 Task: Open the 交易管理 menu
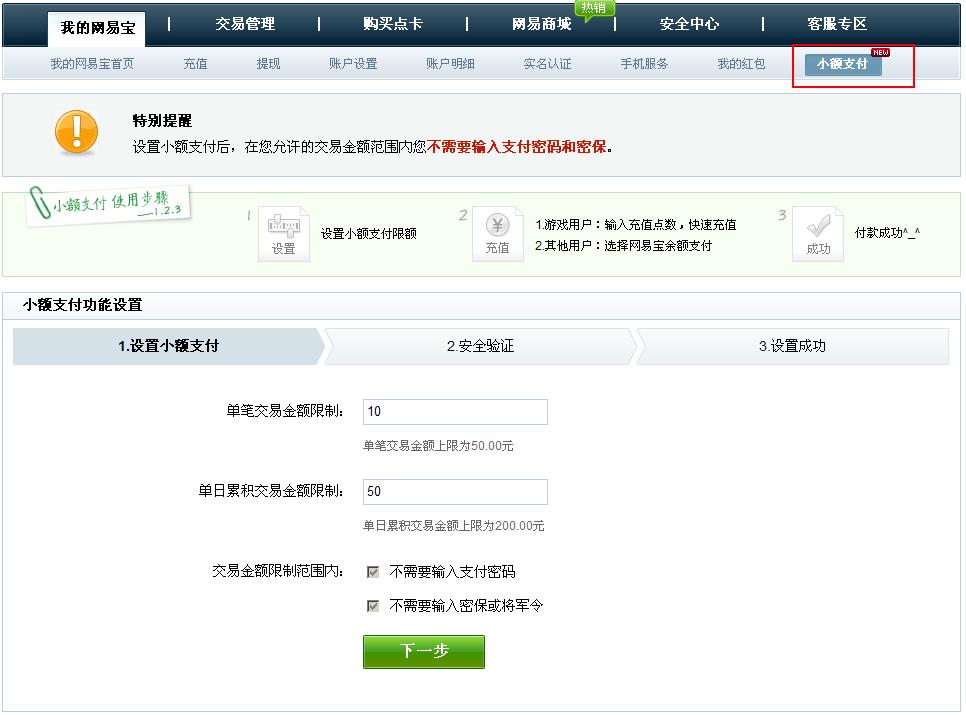point(245,24)
